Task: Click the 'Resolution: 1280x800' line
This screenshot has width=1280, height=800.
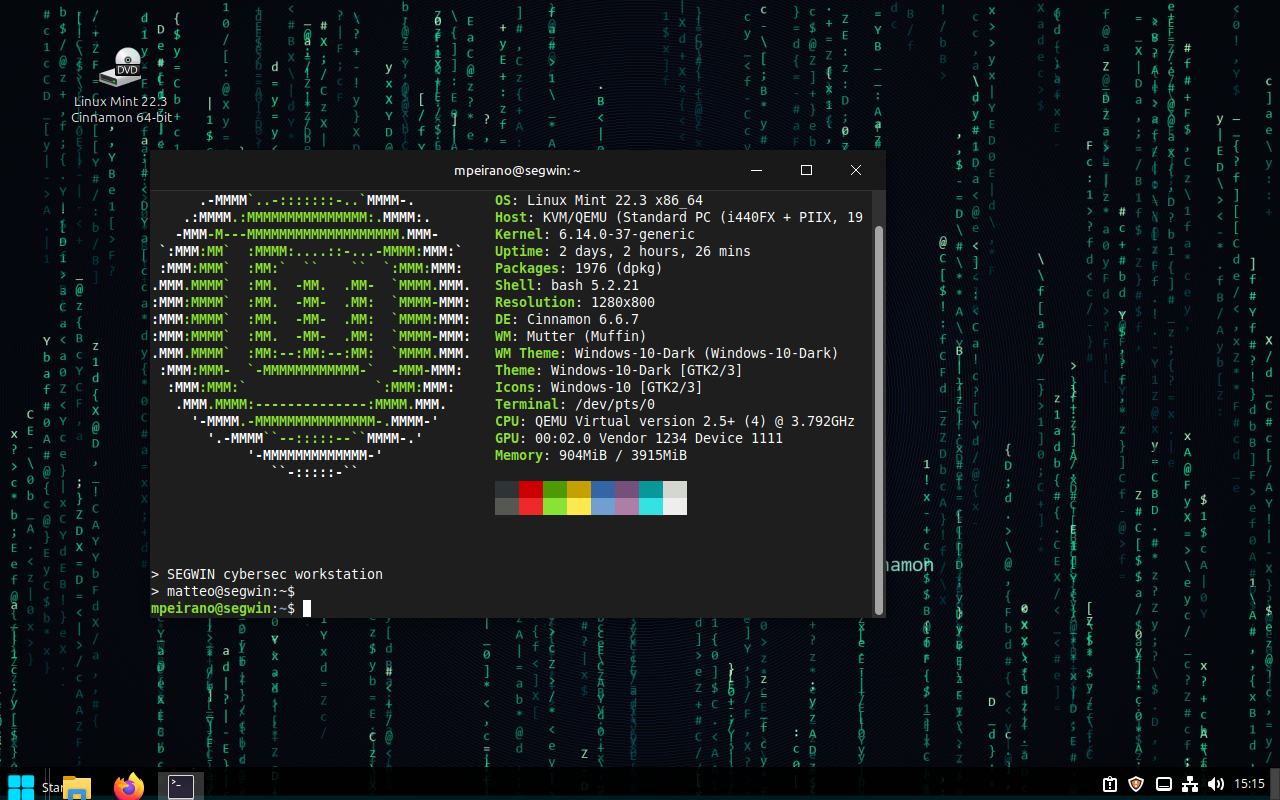Action: (575, 302)
